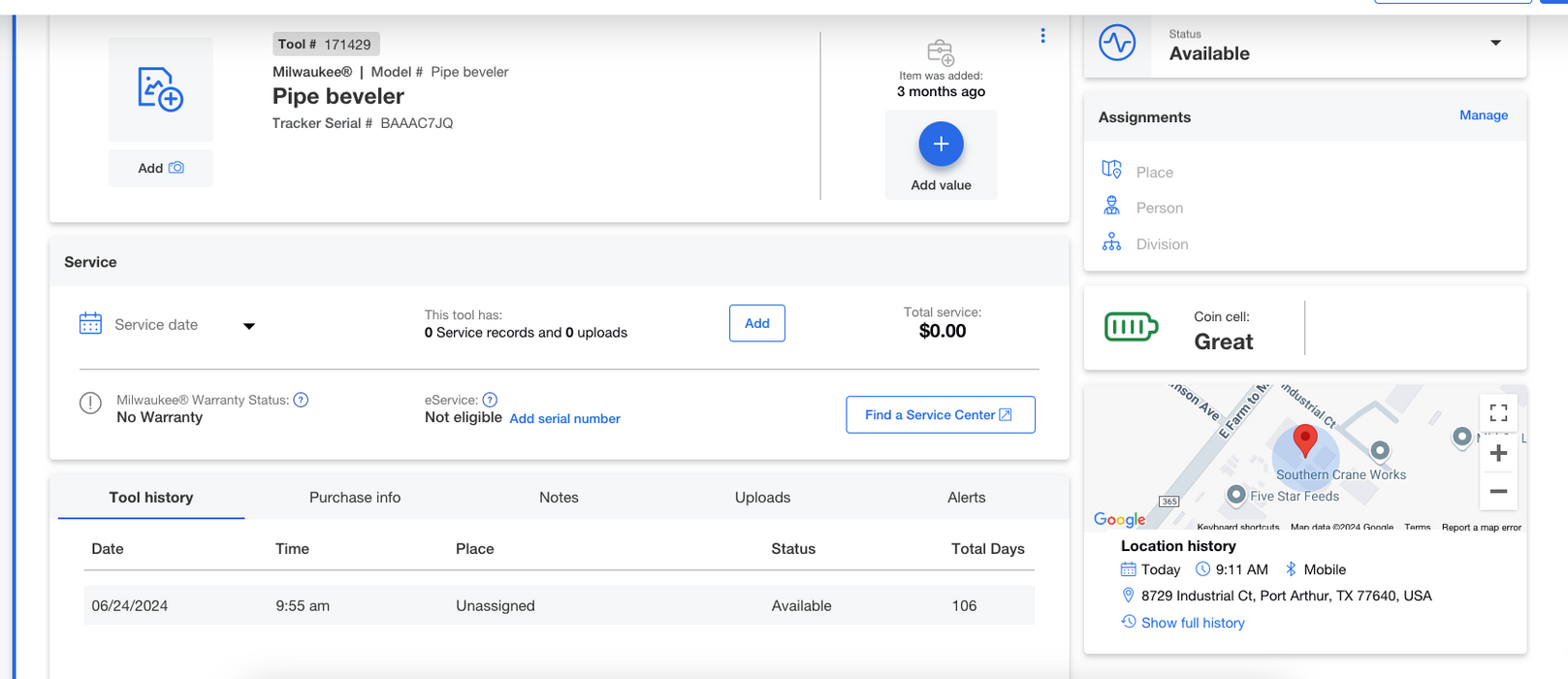This screenshot has width=1568, height=679.
Task: Click the Milwaukee Warranty Status help icon
Action: (x=301, y=400)
